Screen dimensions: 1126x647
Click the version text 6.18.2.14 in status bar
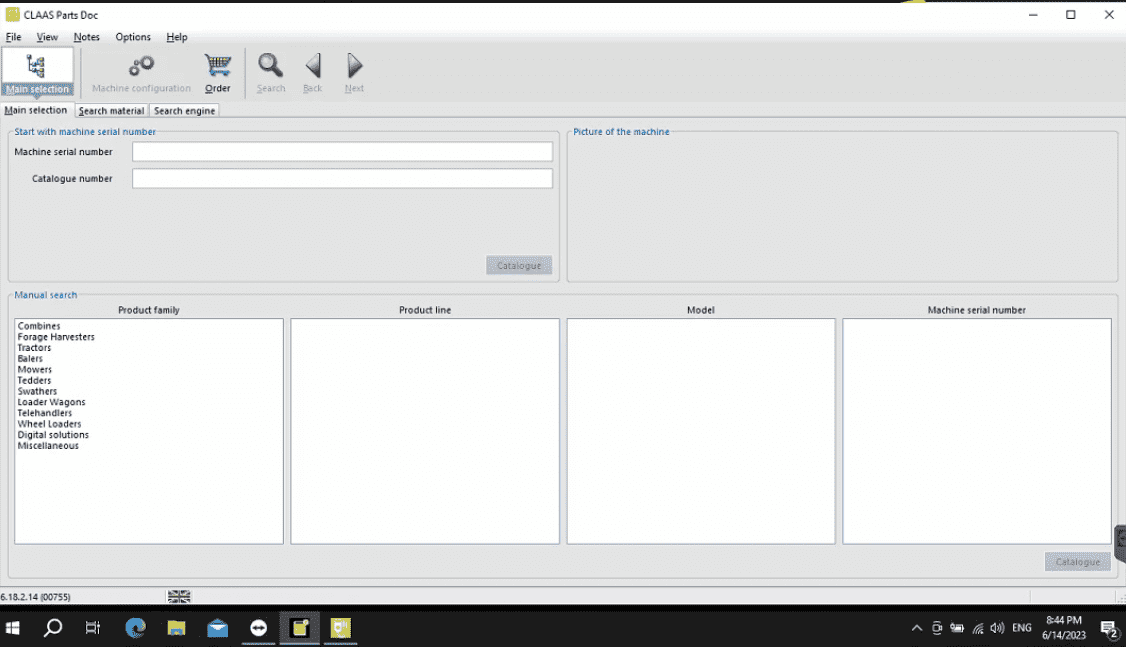tap(35, 597)
